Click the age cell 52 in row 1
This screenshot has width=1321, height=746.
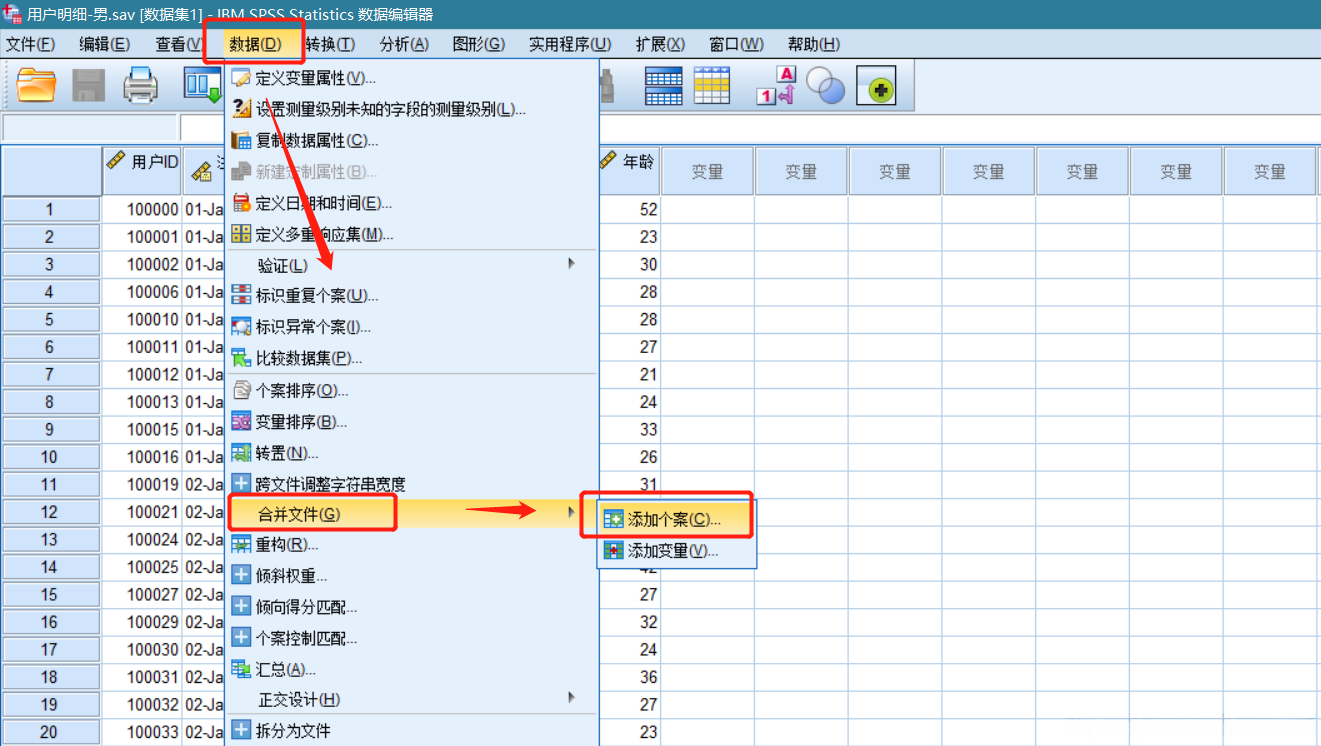(630, 210)
